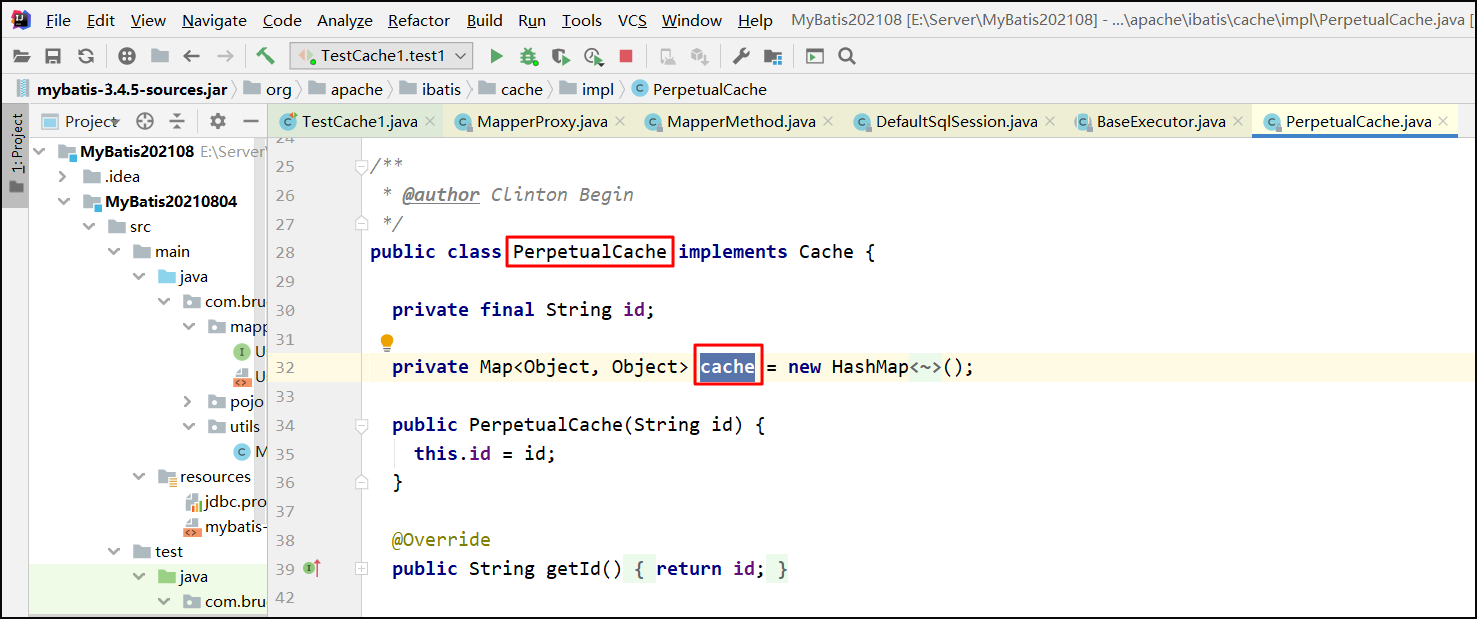Collapse the utils package
This screenshot has height=619, width=1477.
click(188, 426)
